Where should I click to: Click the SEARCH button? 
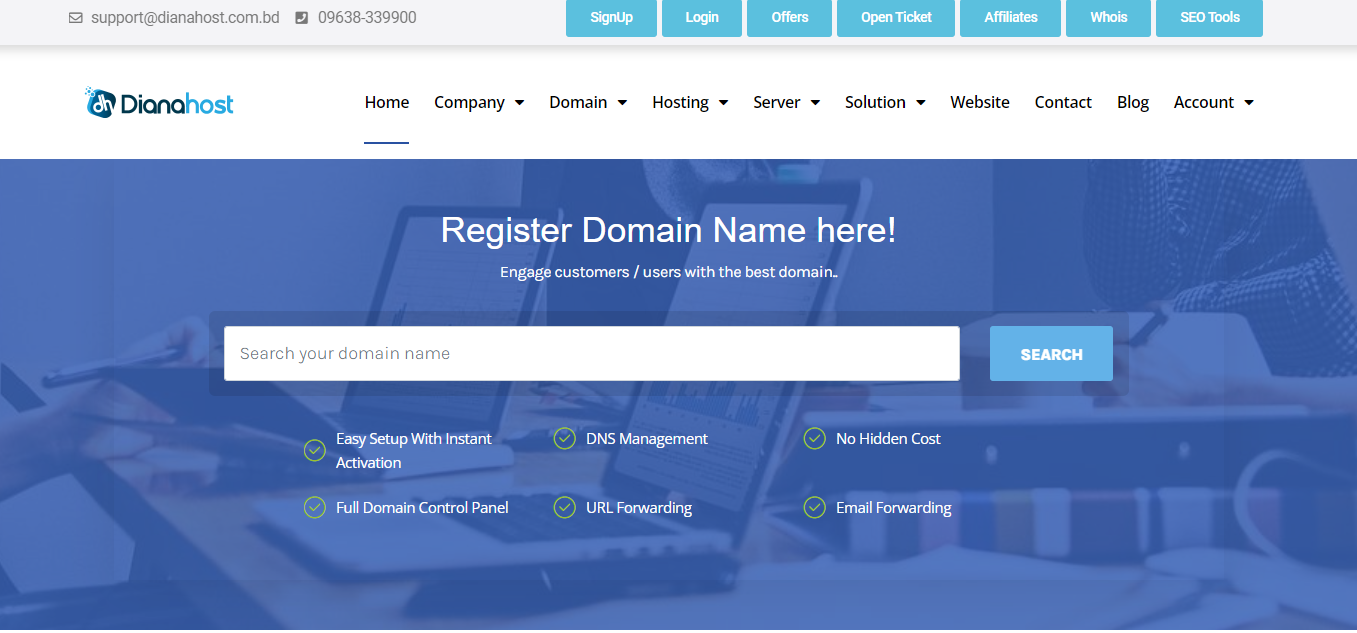coord(1051,354)
